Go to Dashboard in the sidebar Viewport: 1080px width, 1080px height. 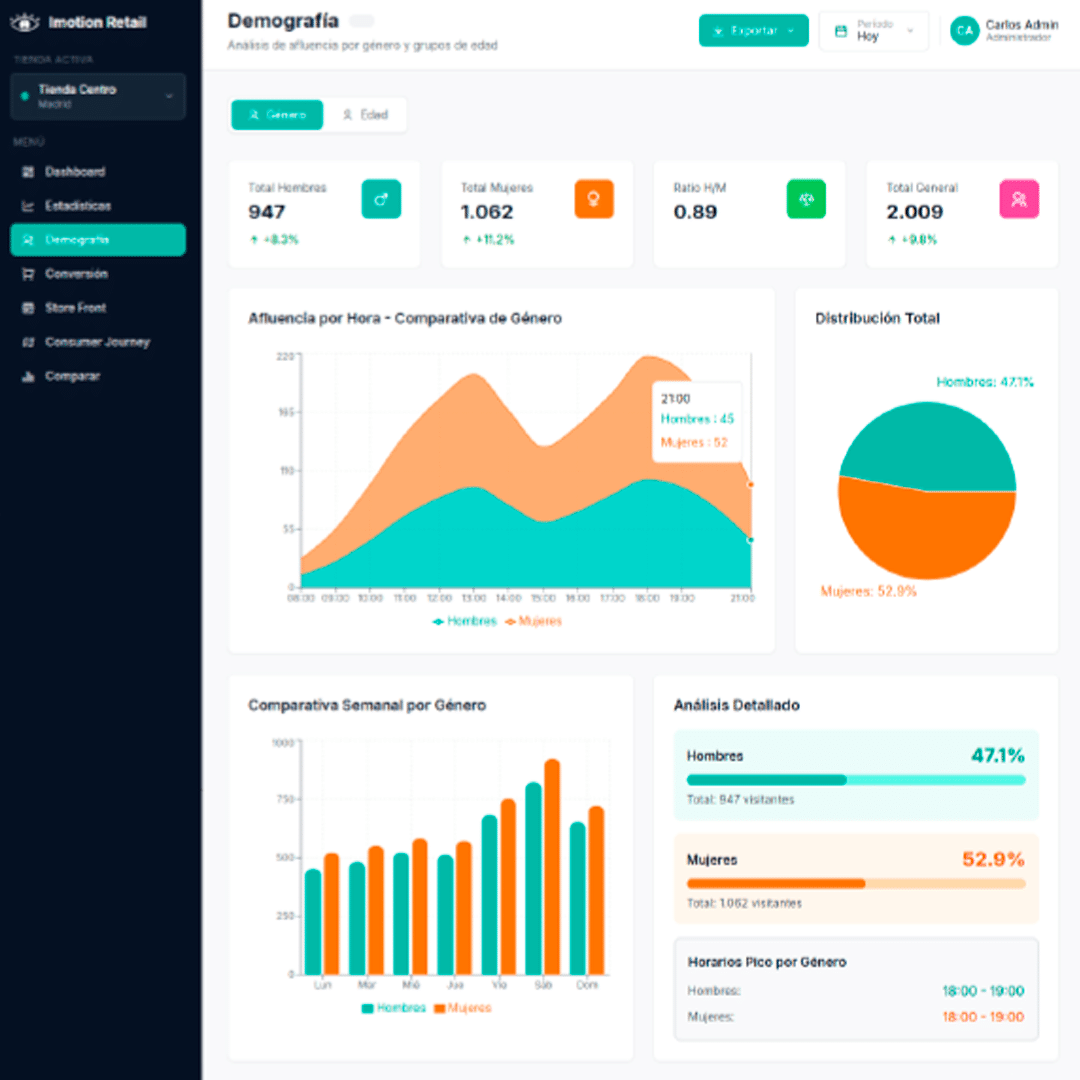(74, 172)
